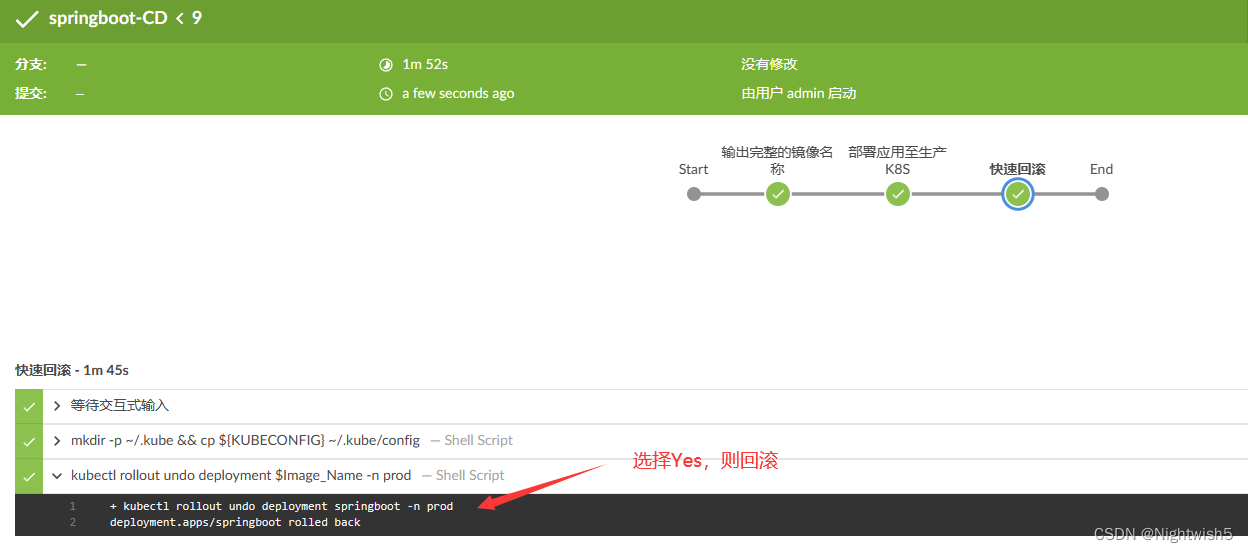Click the duration clock icon beside 1m 52s
This screenshot has width=1248, height=553.
tap(386, 64)
